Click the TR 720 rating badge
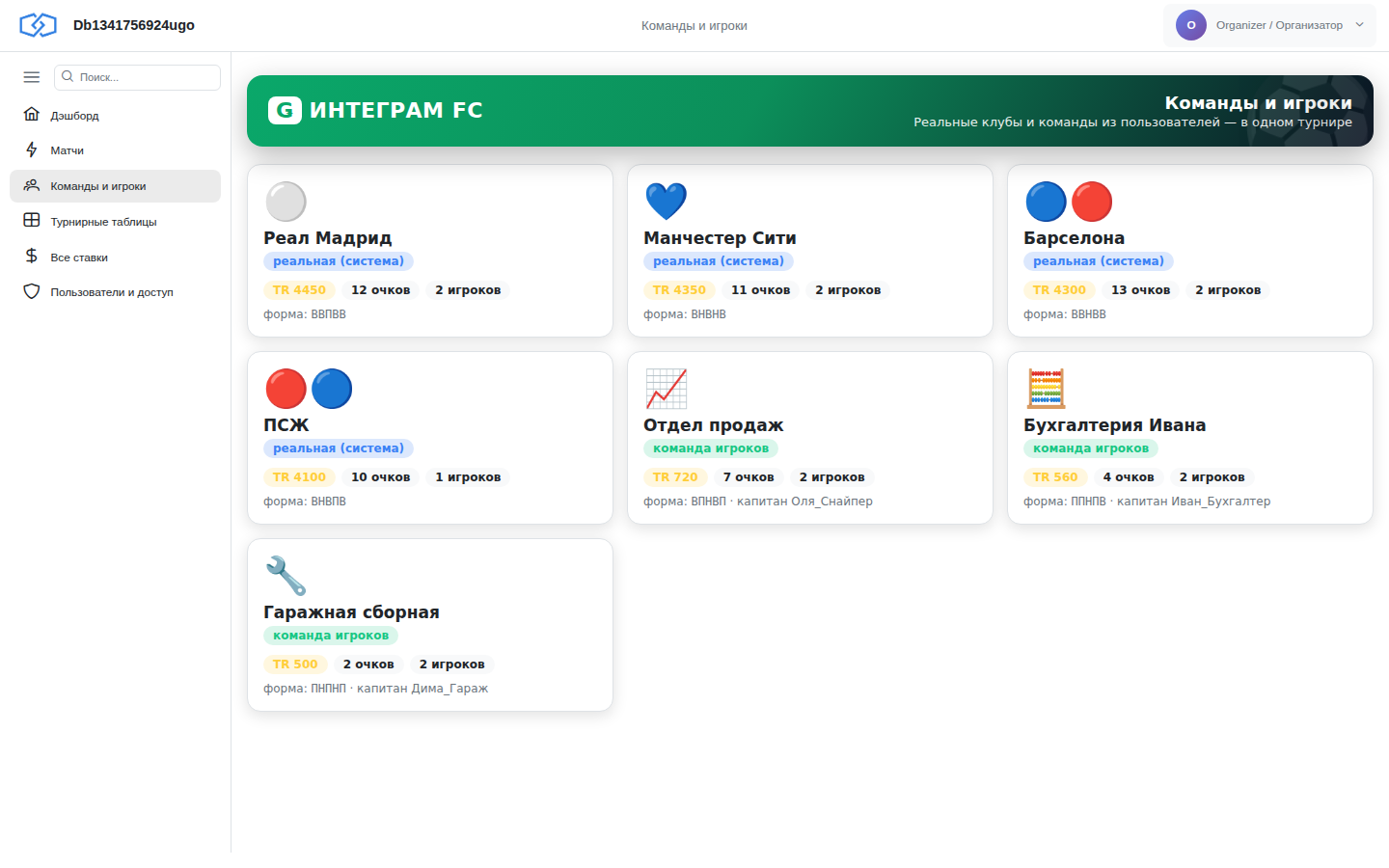Image resolution: width=1389 pixels, height=868 pixels. pyautogui.click(x=675, y=477)
